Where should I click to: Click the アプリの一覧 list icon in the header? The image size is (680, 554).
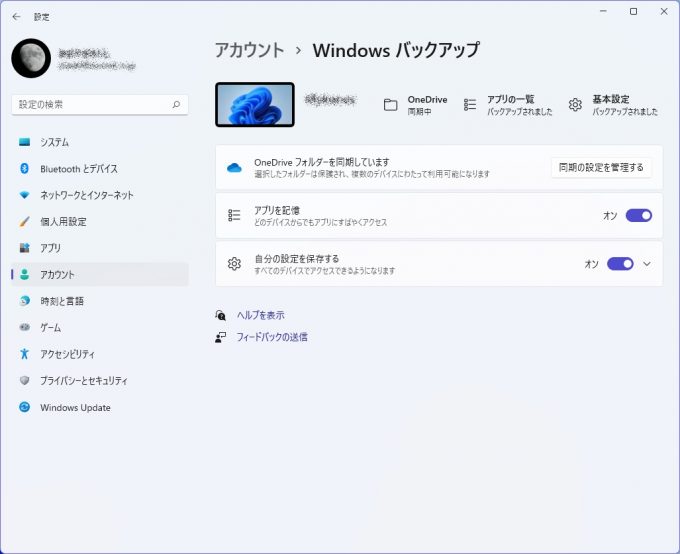(470, 105)
